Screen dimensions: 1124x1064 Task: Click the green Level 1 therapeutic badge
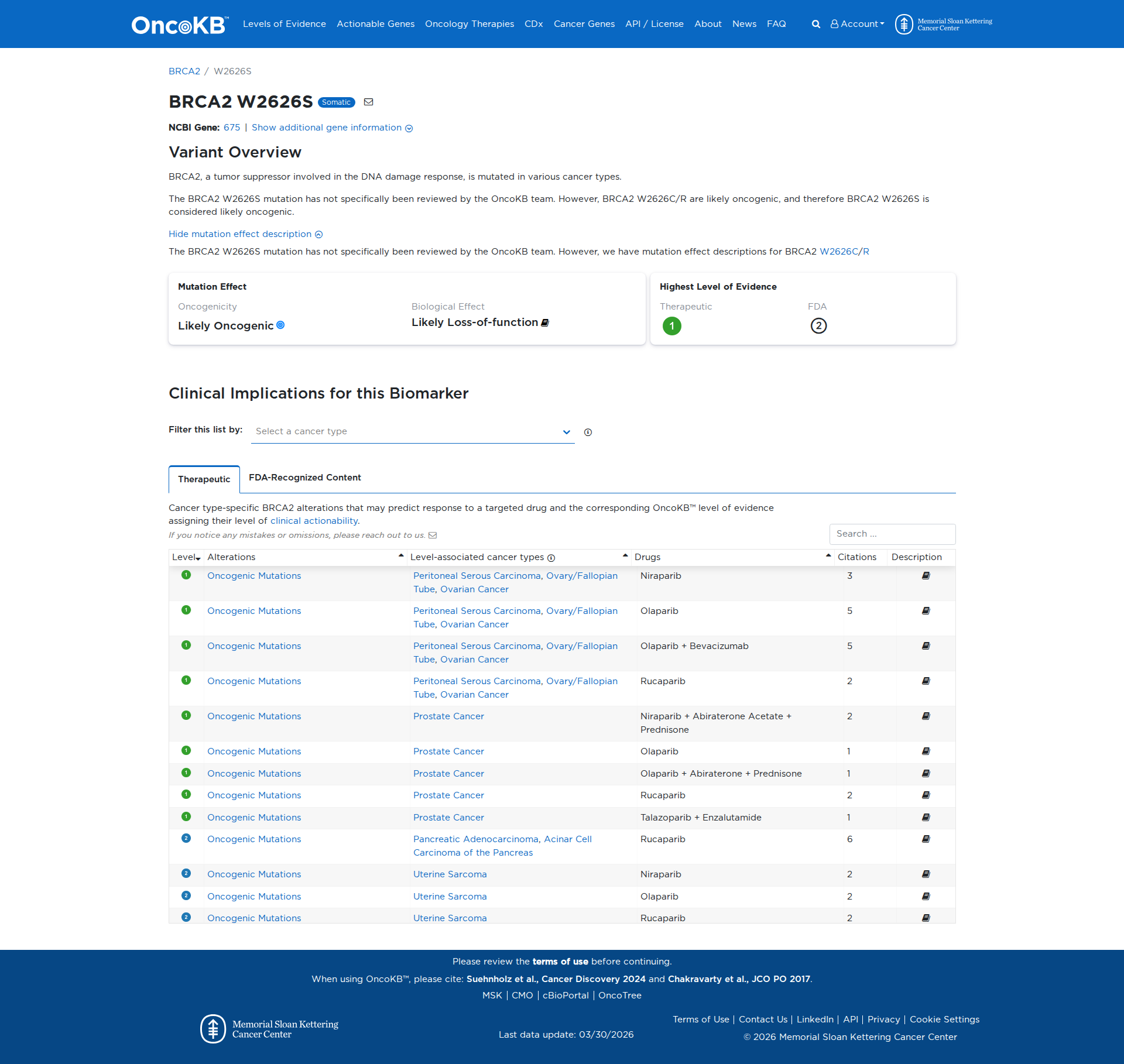(672, 326)
